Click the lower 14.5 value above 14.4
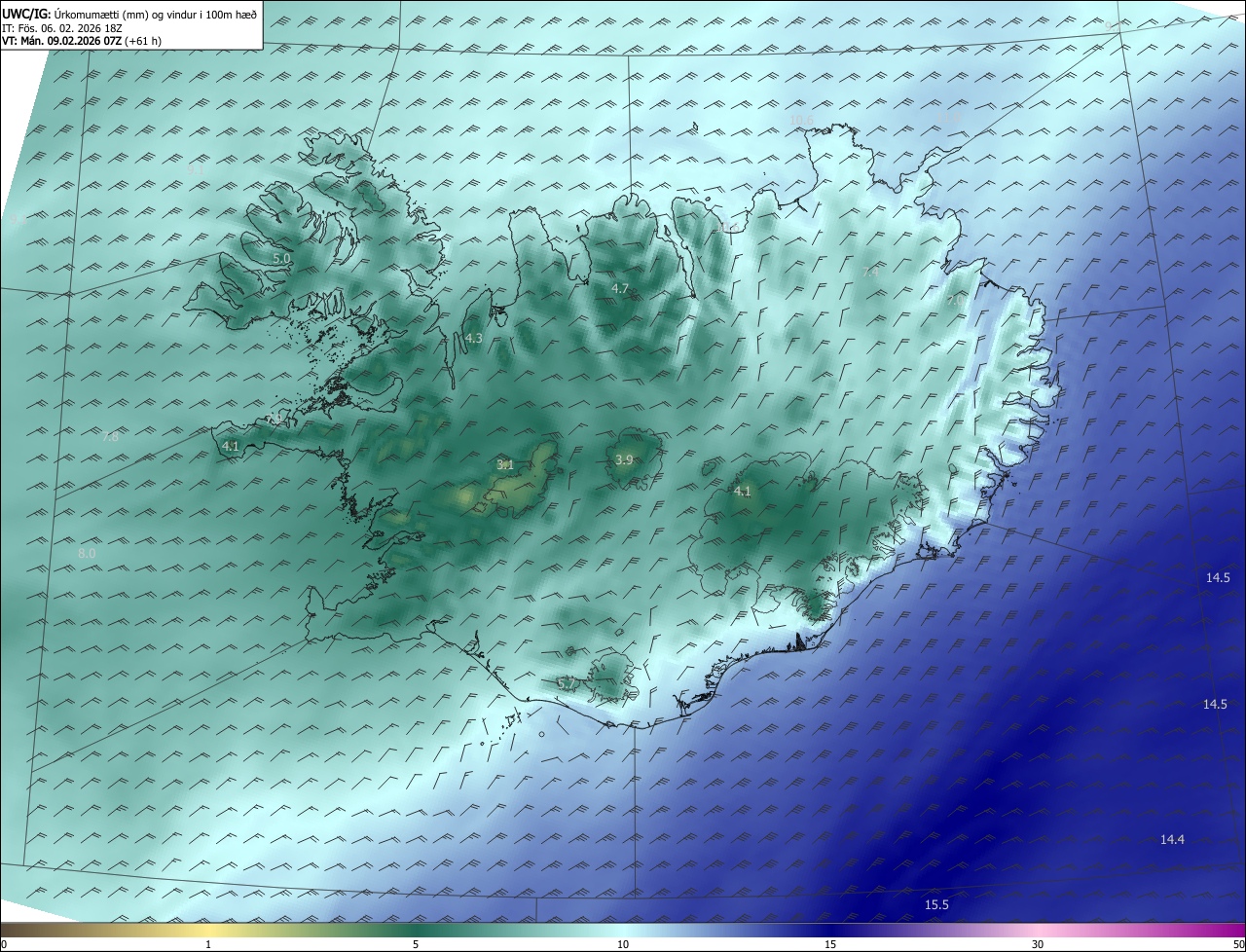Image resolution: width=1246 pixels, height=952 pixels. coord(1215,704)
